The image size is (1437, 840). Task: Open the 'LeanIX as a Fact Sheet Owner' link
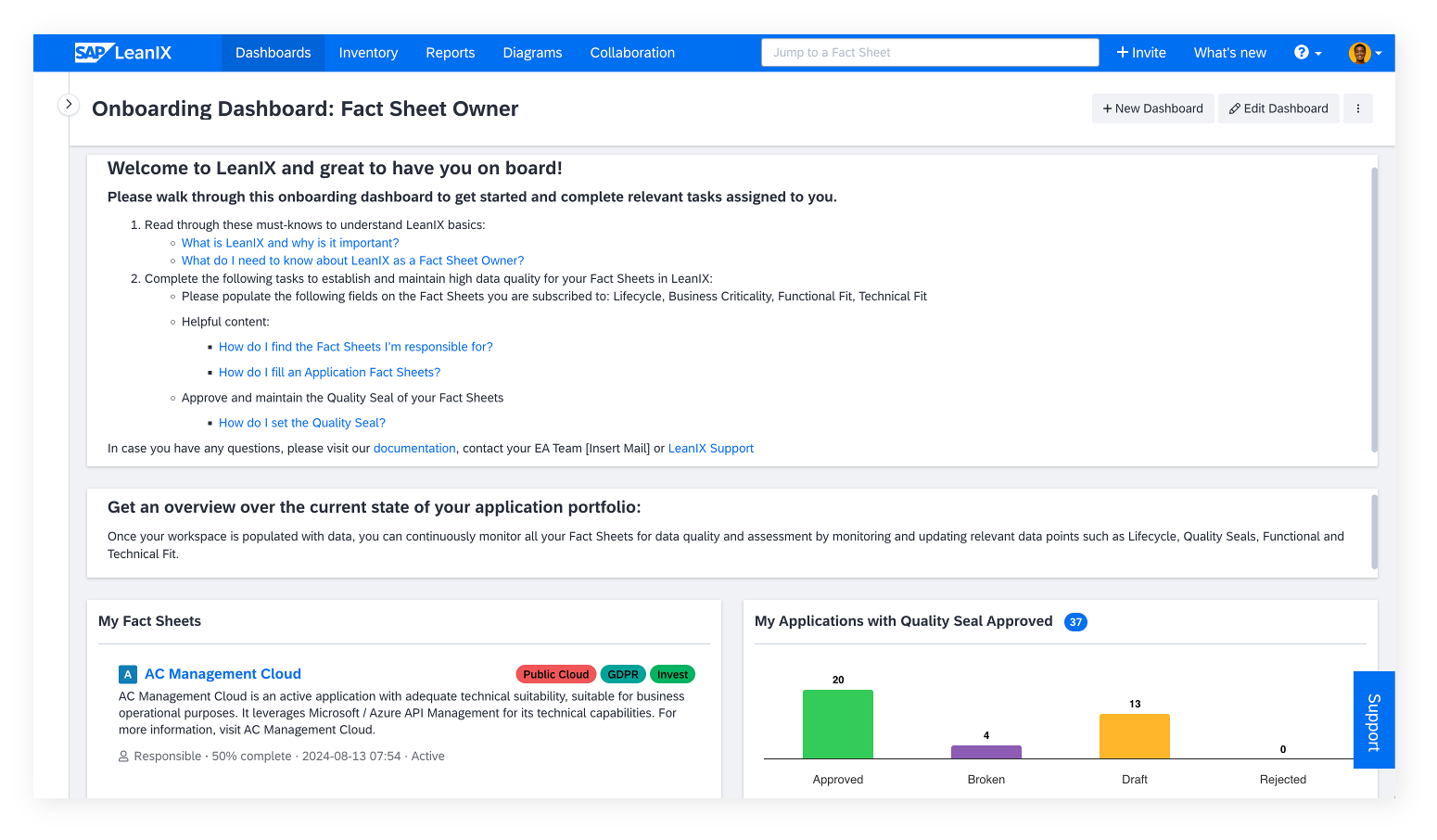coord(352,261)
